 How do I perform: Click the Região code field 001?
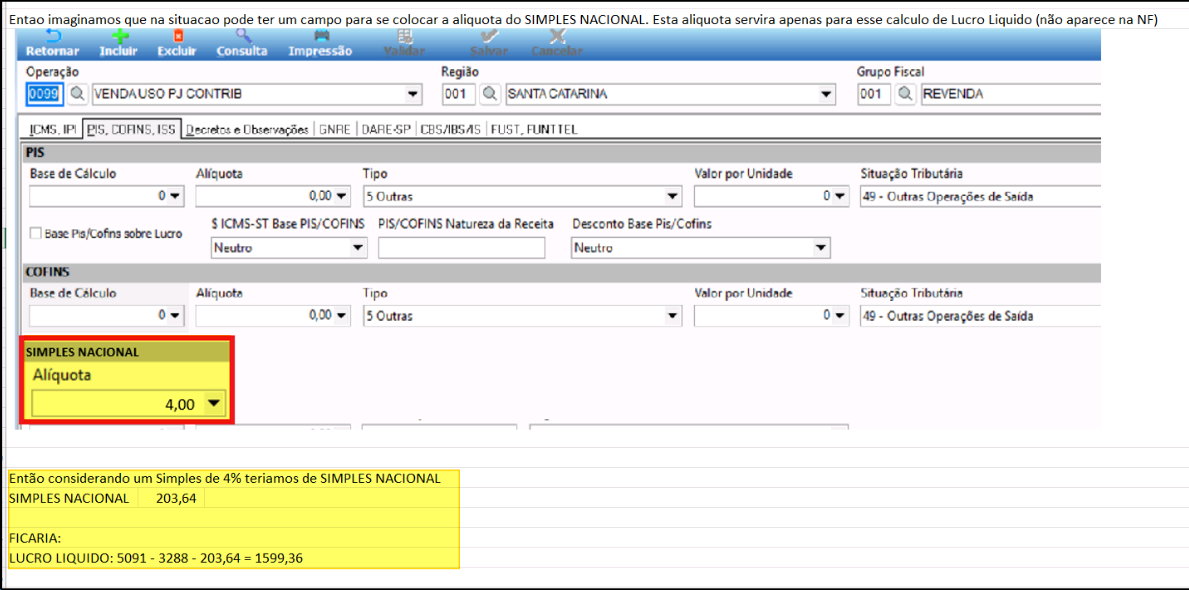tap(460, 95)
